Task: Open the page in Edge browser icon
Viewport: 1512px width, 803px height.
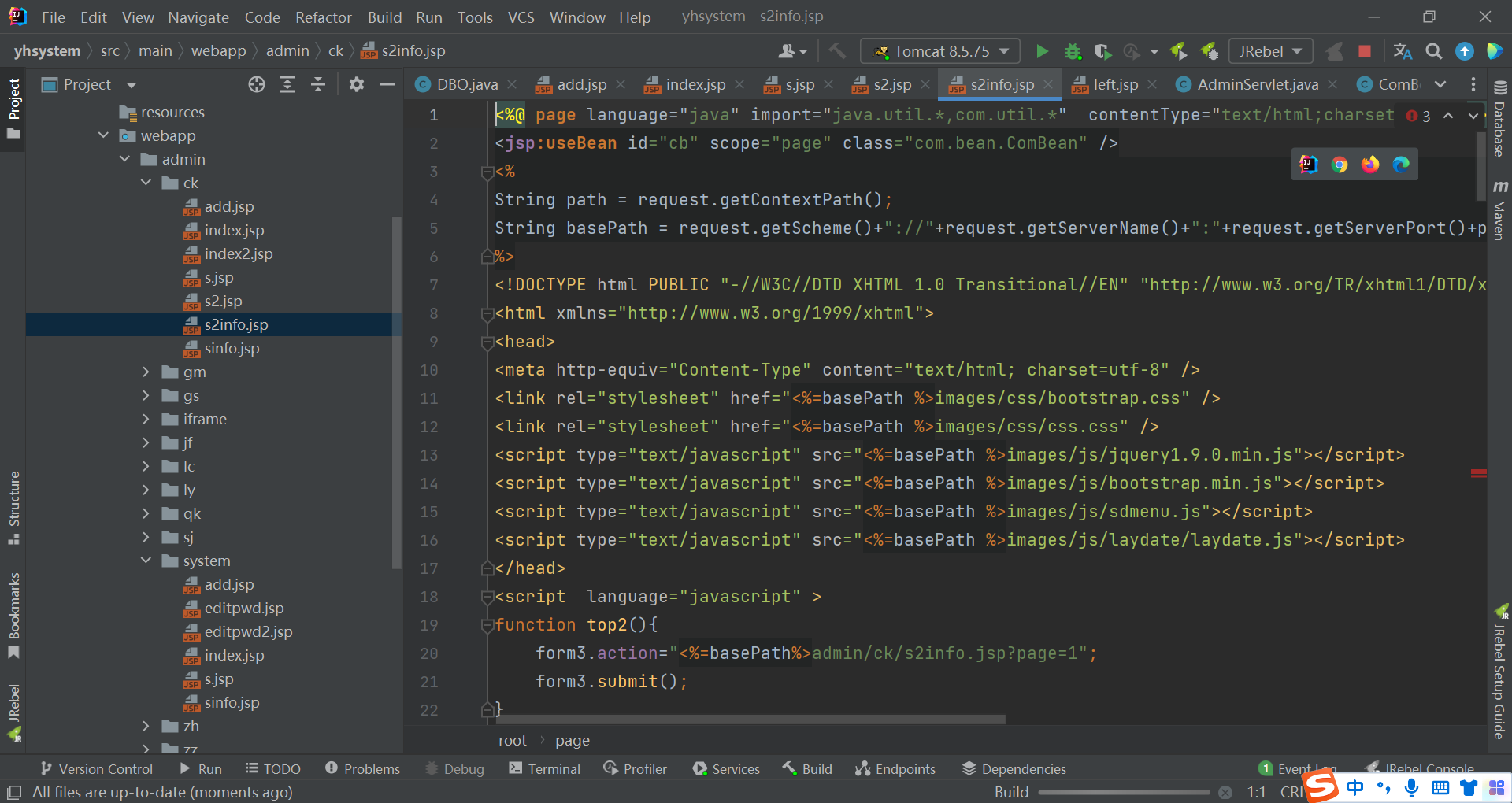Action: pos(1401,165)
